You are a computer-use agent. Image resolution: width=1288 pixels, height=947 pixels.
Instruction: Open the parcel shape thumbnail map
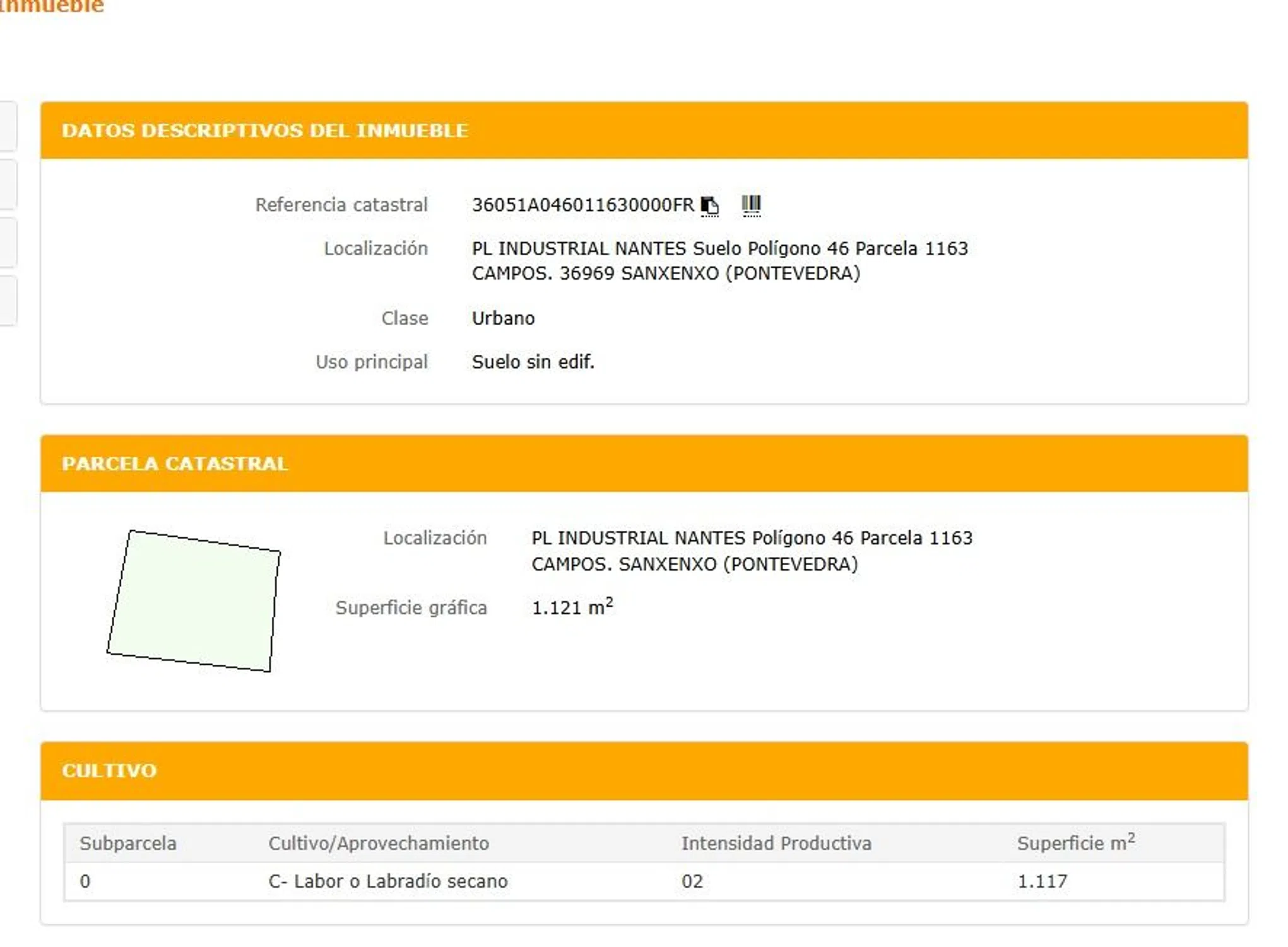tap(194, 600)
